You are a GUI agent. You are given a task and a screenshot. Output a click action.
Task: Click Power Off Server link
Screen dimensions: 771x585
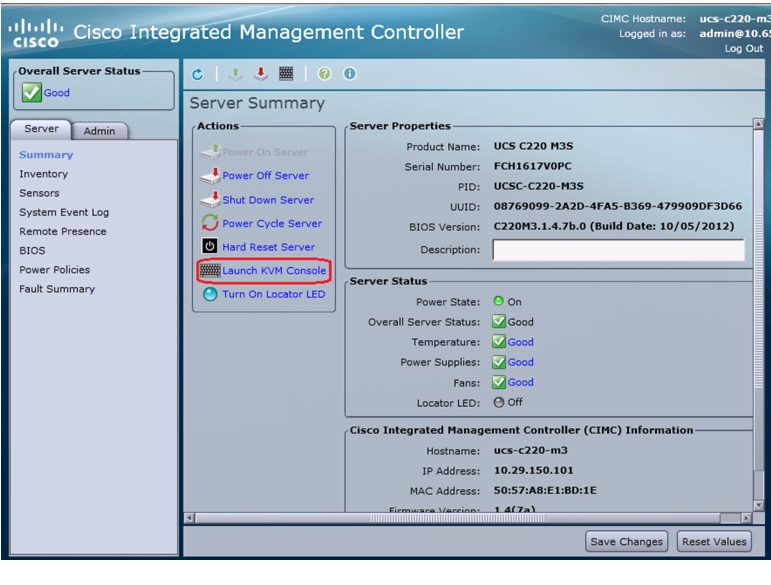pyautogui.click(x=266, y=176)
